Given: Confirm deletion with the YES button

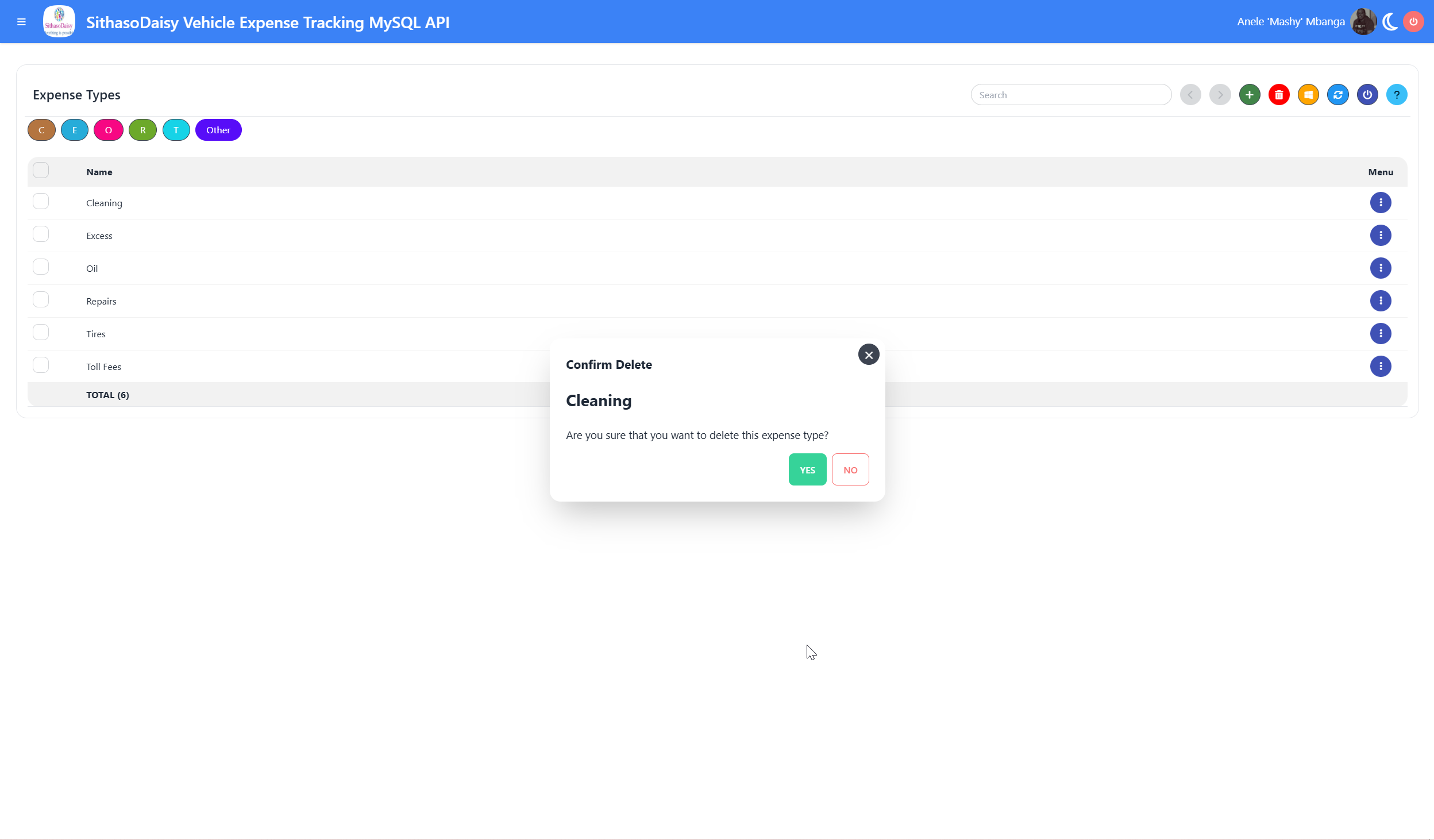Looking at the screenshot, I should click(807, 469).
